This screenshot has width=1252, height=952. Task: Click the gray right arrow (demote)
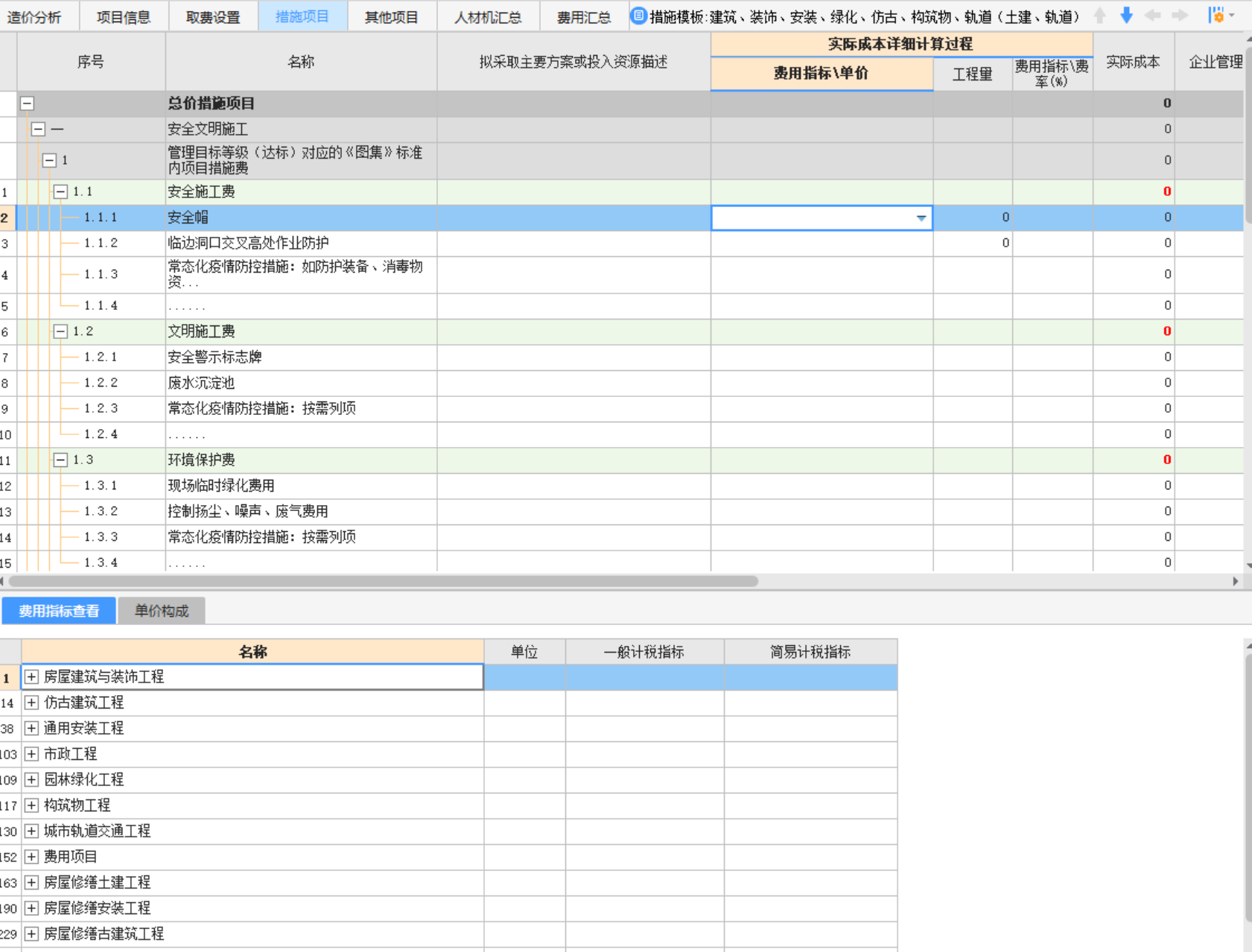tap(1180, 16)
